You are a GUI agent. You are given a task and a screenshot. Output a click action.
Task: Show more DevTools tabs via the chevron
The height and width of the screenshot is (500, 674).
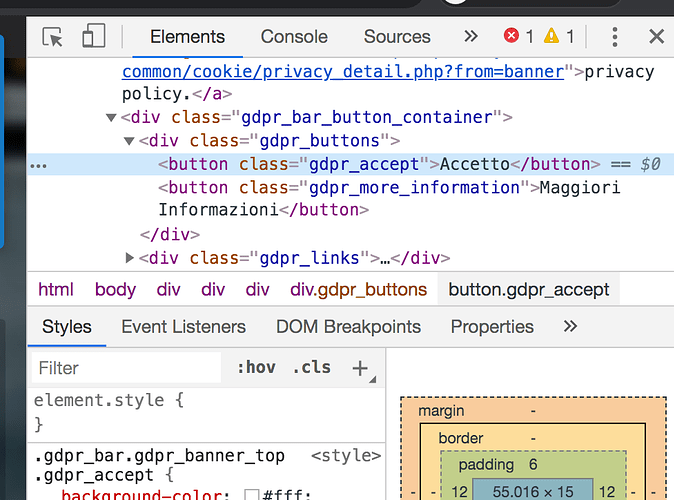click(471, 37)
